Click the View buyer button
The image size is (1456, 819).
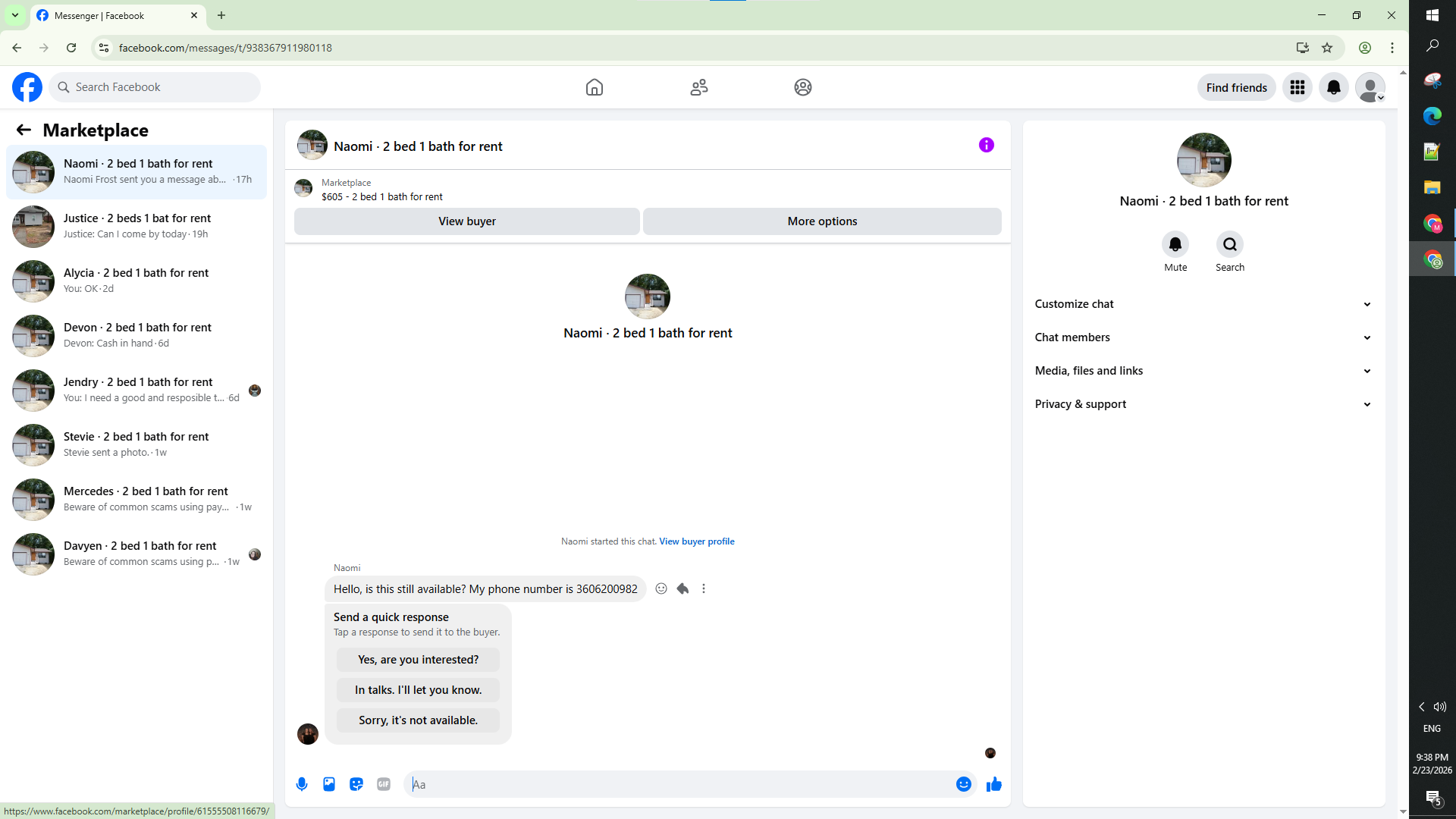(467, 221)
